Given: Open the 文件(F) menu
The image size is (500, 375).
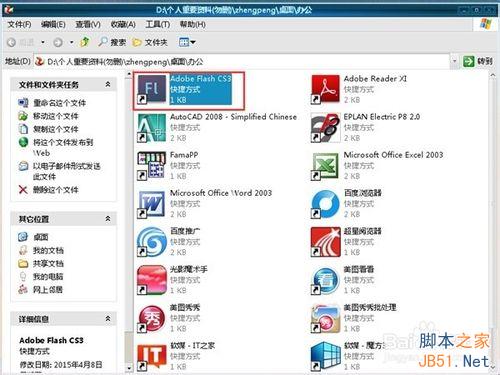Looking at the screenshot, I should pos(19,24).
